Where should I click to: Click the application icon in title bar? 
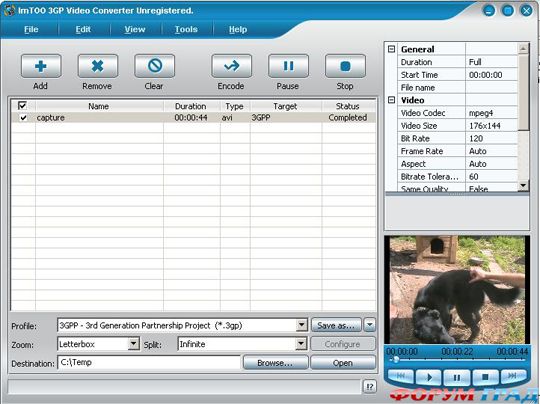(x=9, y=10)
